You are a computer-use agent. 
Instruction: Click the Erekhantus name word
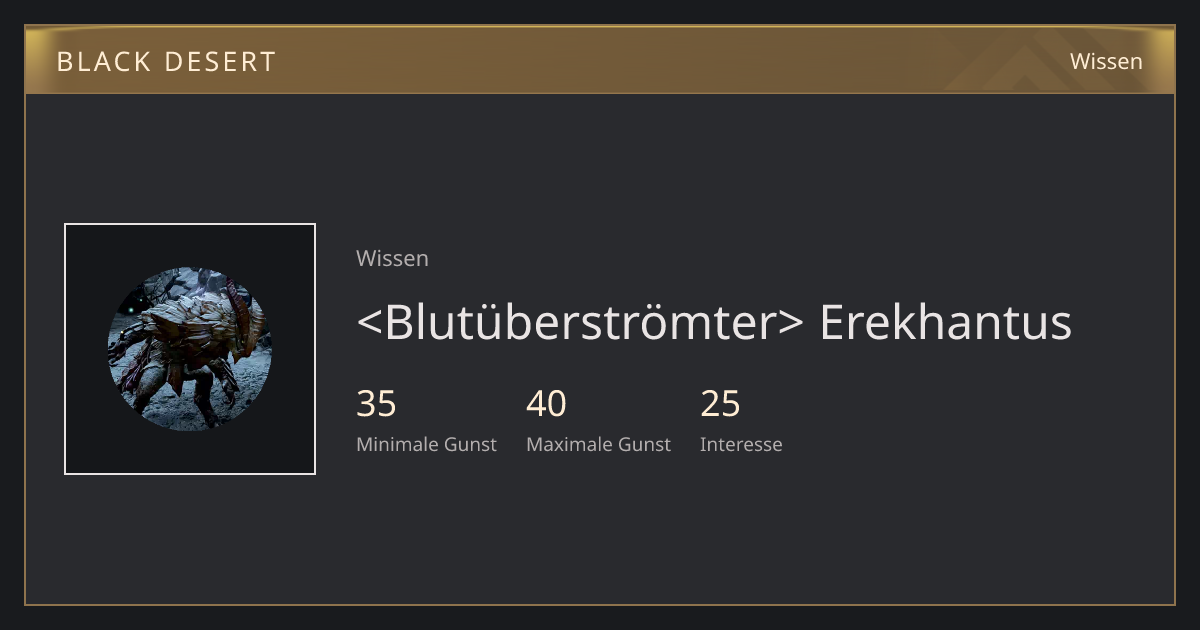point(945,322)
